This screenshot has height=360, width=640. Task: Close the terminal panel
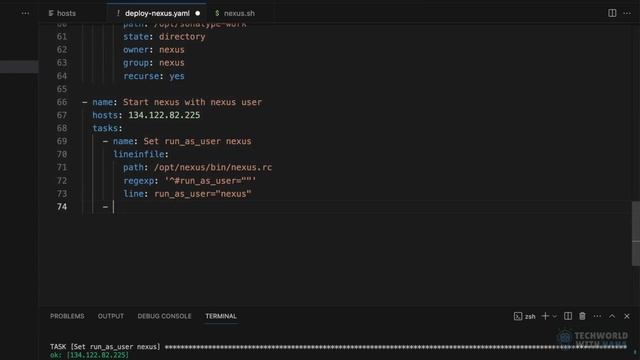pos(627,316)
